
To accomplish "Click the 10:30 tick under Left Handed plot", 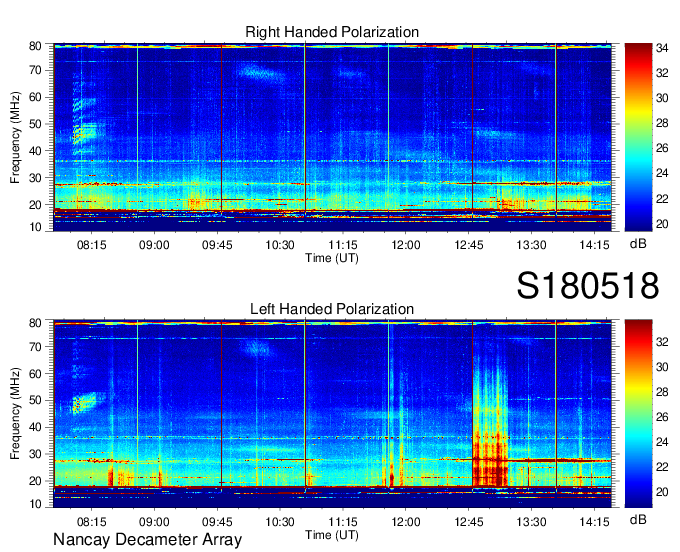I will (280, 522).
